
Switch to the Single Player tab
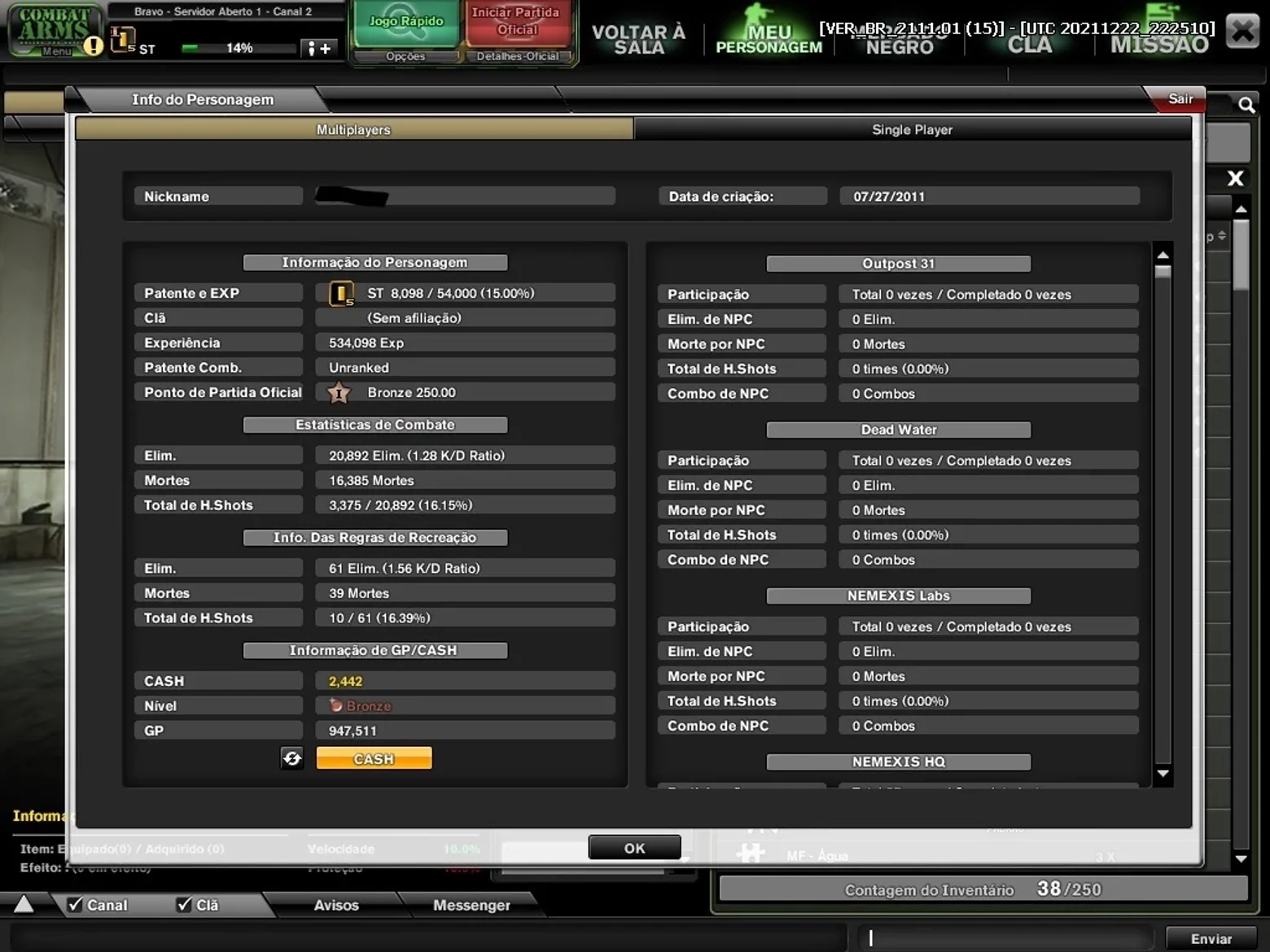(912, 129)
